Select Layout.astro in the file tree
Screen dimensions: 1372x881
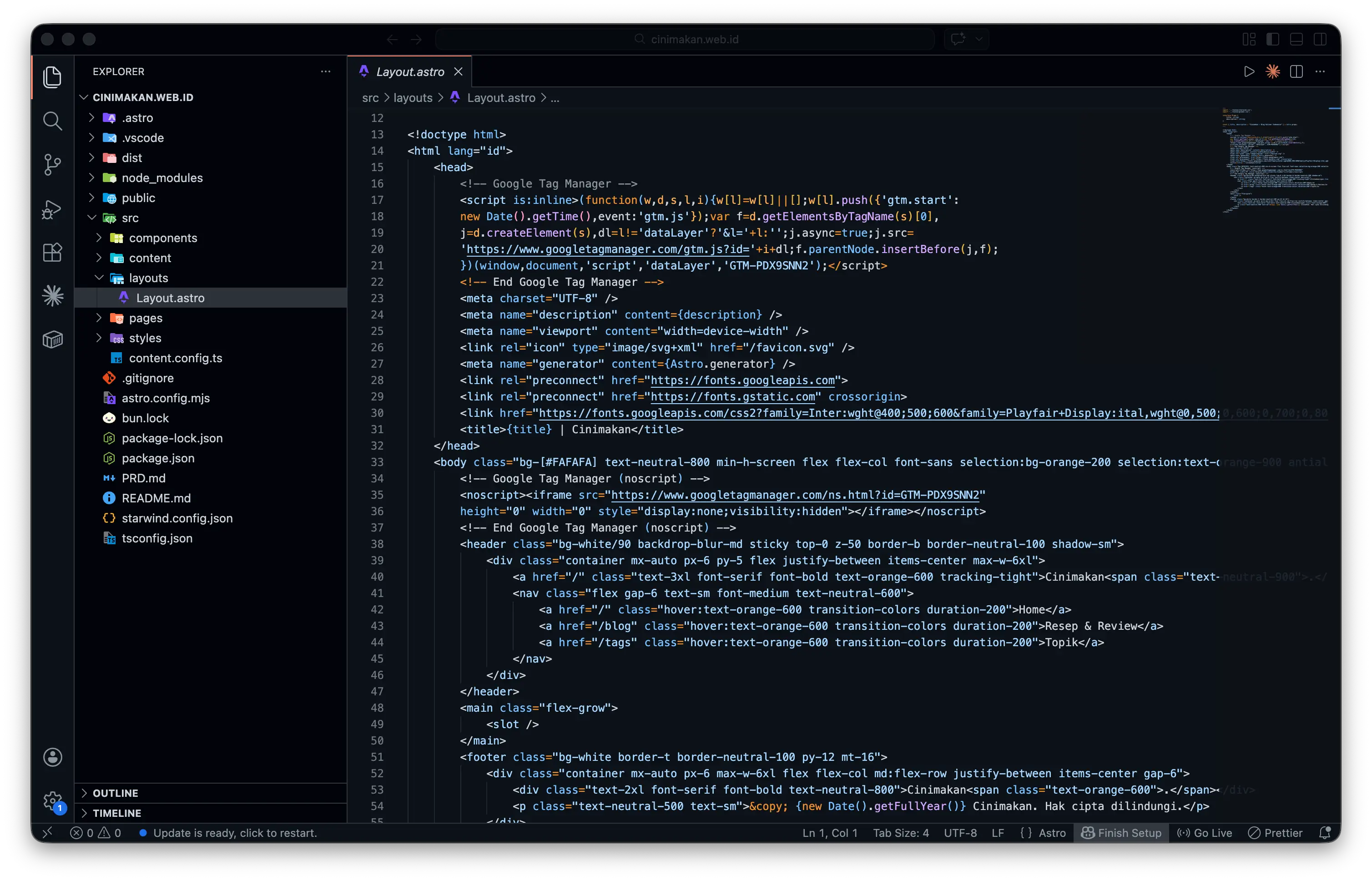click(211, 298)
